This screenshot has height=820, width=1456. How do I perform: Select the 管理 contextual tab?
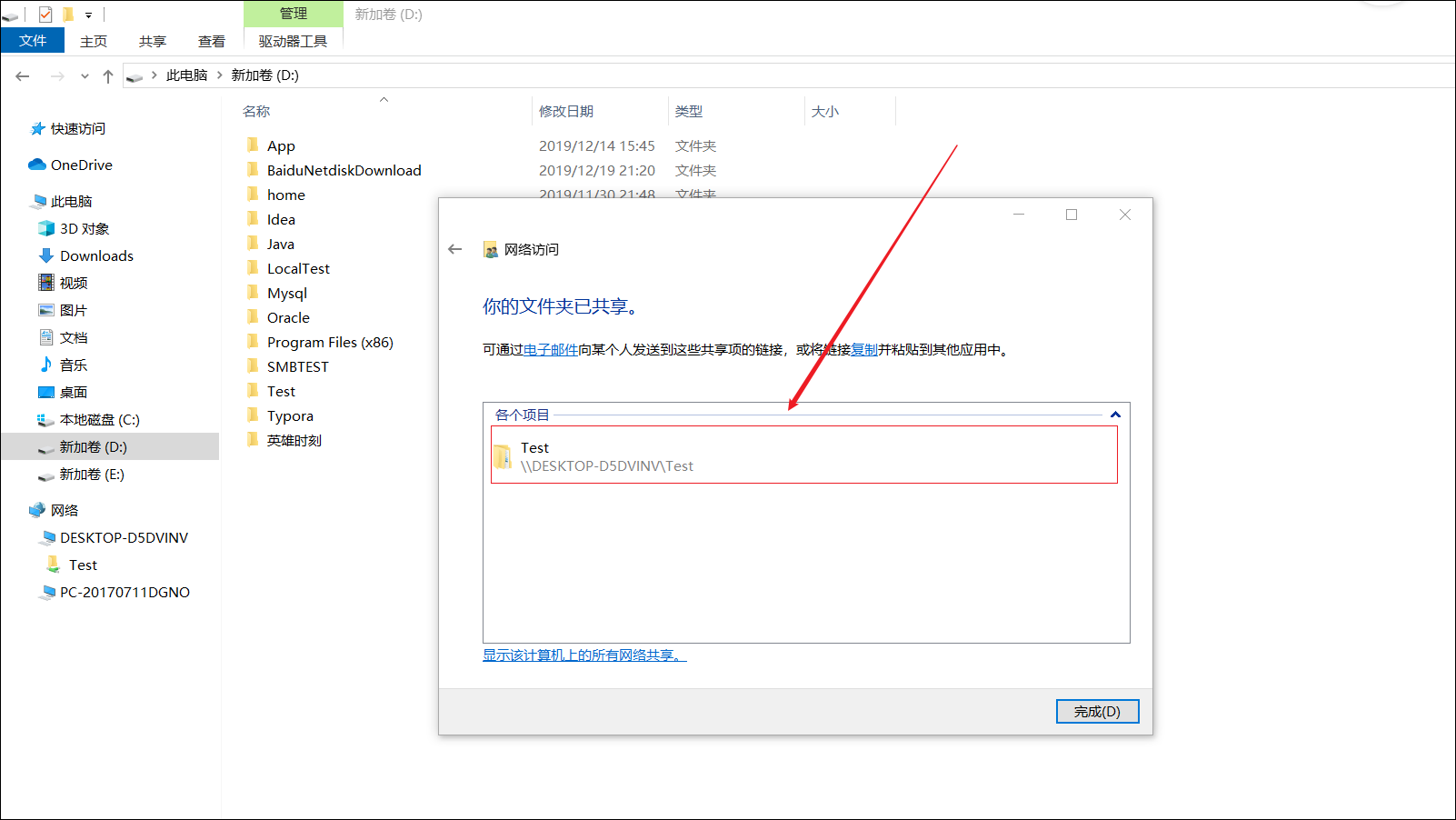pyautogui.click(x=293, y=14)
